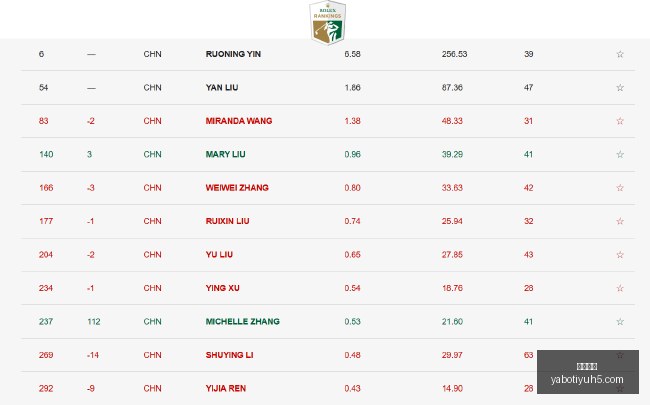Select rank number 234
Viewport: 650px width, 405px height.
point(46,288)
